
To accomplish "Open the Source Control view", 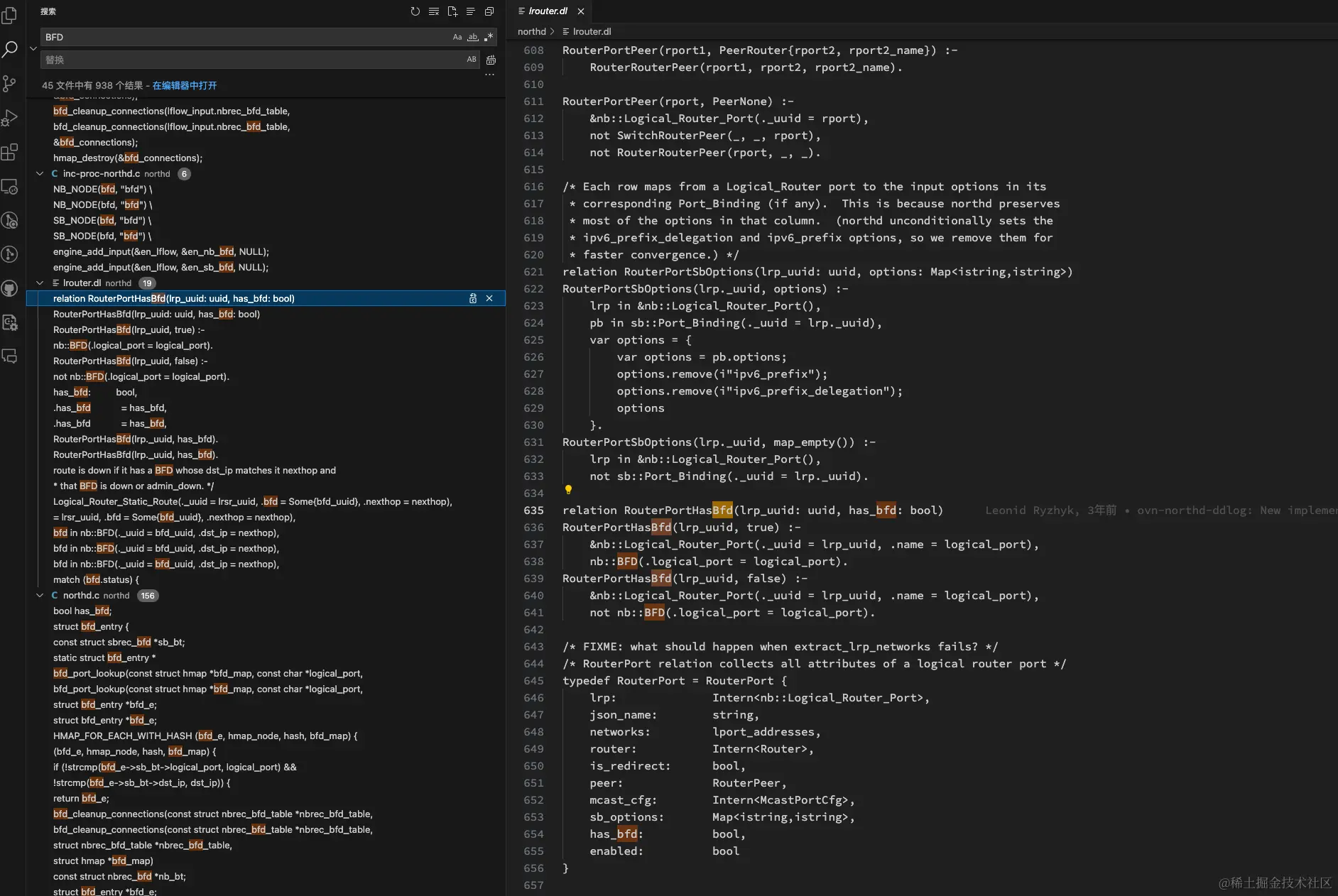I will coord(10,83).
